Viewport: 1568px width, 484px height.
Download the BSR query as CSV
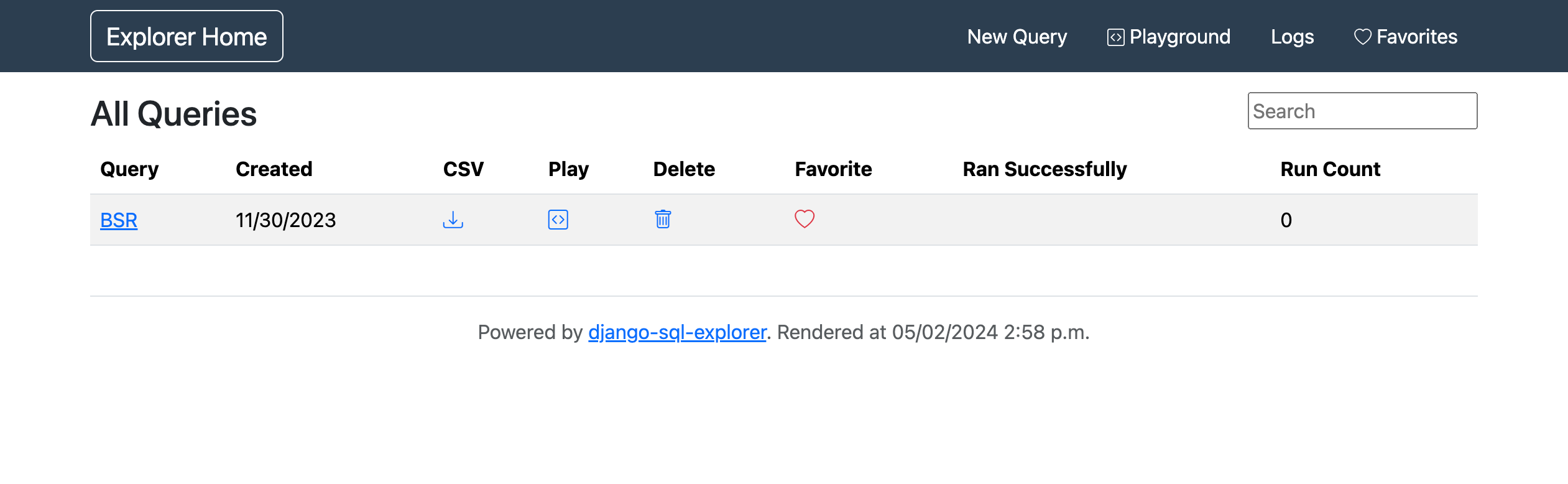pyautogui.click(x=453, y=220)
